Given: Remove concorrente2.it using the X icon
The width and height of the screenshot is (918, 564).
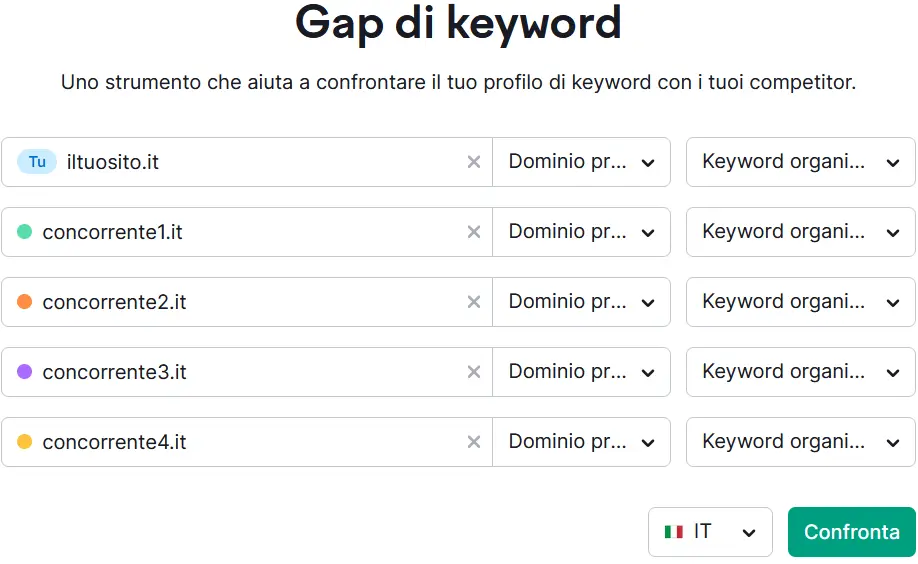Looking at the screenshot, I should (x=474, y=302).
